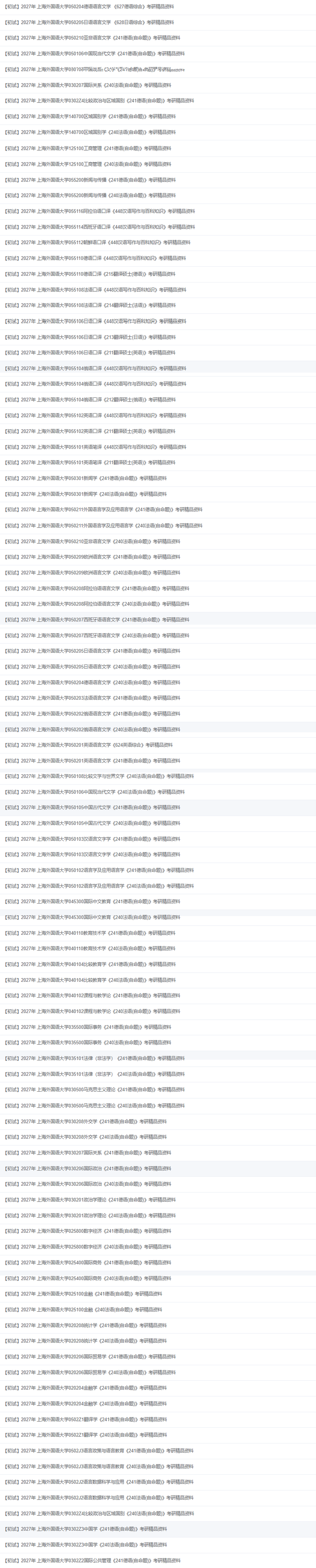Select 030207国际关系《240法语(自命题)》 link
Viewport: 316px width, 1568px height.
click(88, 85)
